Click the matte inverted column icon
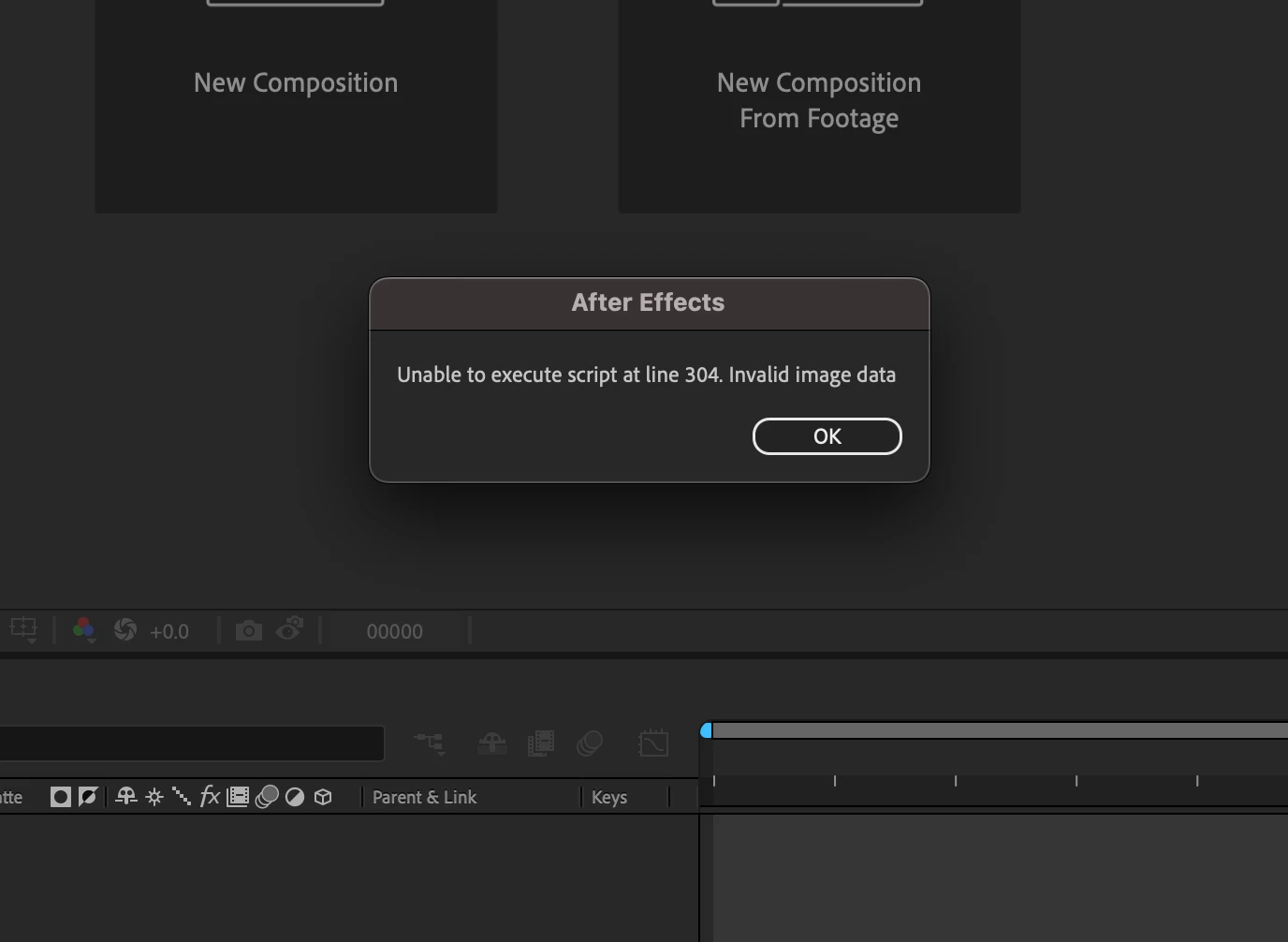This screenshot has width=1288, height=942. pyautogui.click(x=88, y=797)
